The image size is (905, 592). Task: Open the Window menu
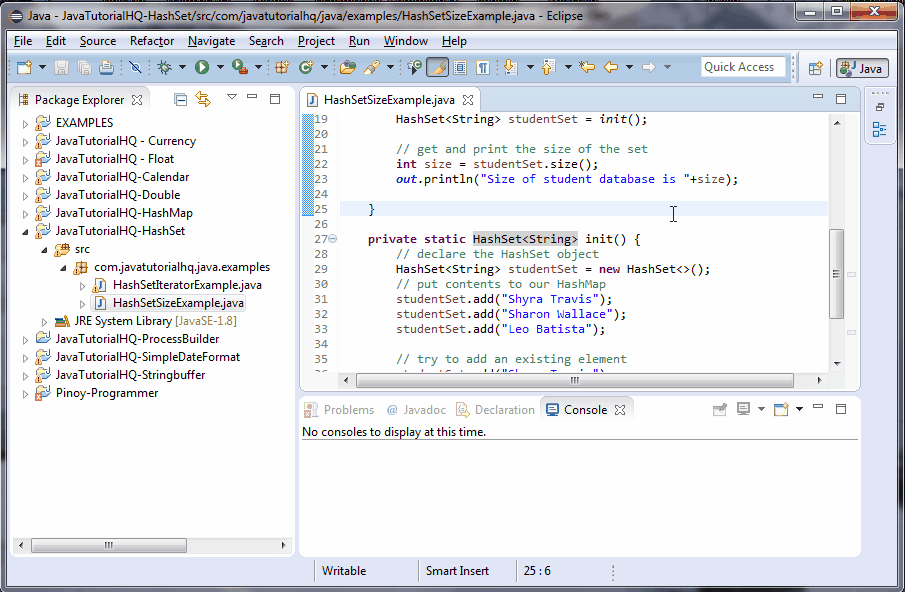click(x=406, y=41)
